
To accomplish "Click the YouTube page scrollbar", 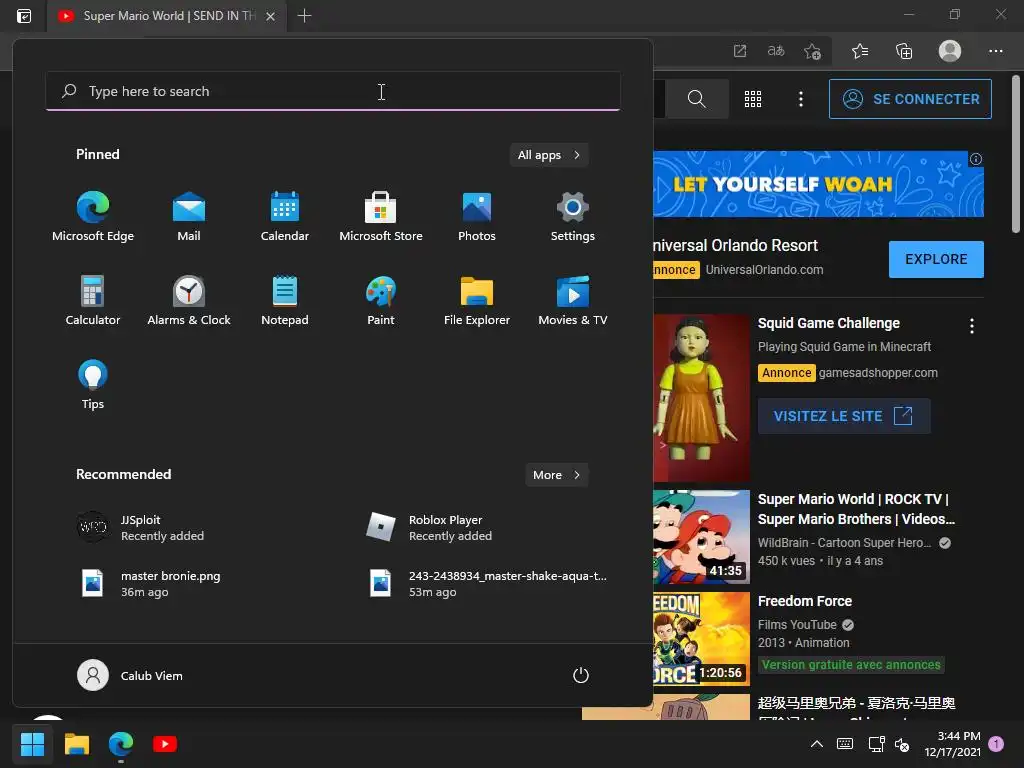I will coord(1016,154).
